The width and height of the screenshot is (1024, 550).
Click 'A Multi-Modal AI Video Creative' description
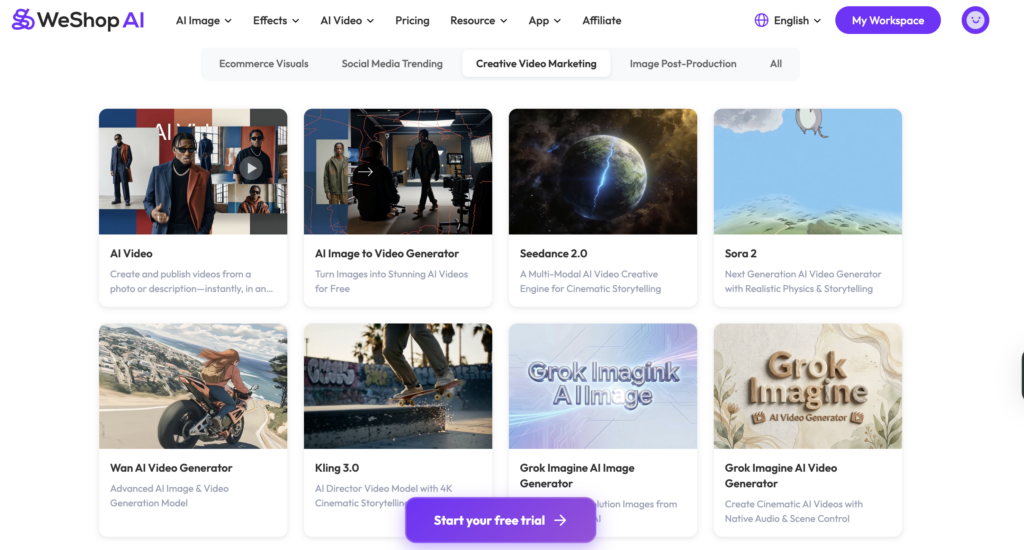(x=589, y=274)
